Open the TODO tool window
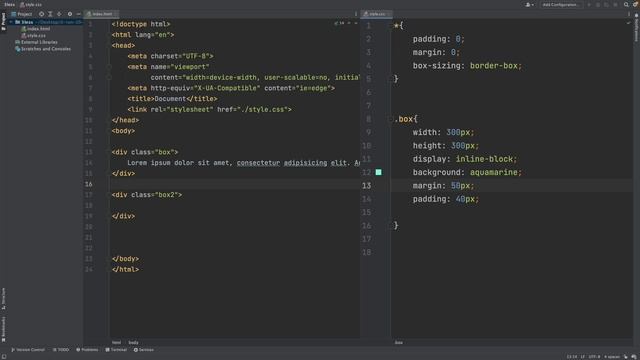This screenshot has height=360, width=640. [x=61, y=350]
